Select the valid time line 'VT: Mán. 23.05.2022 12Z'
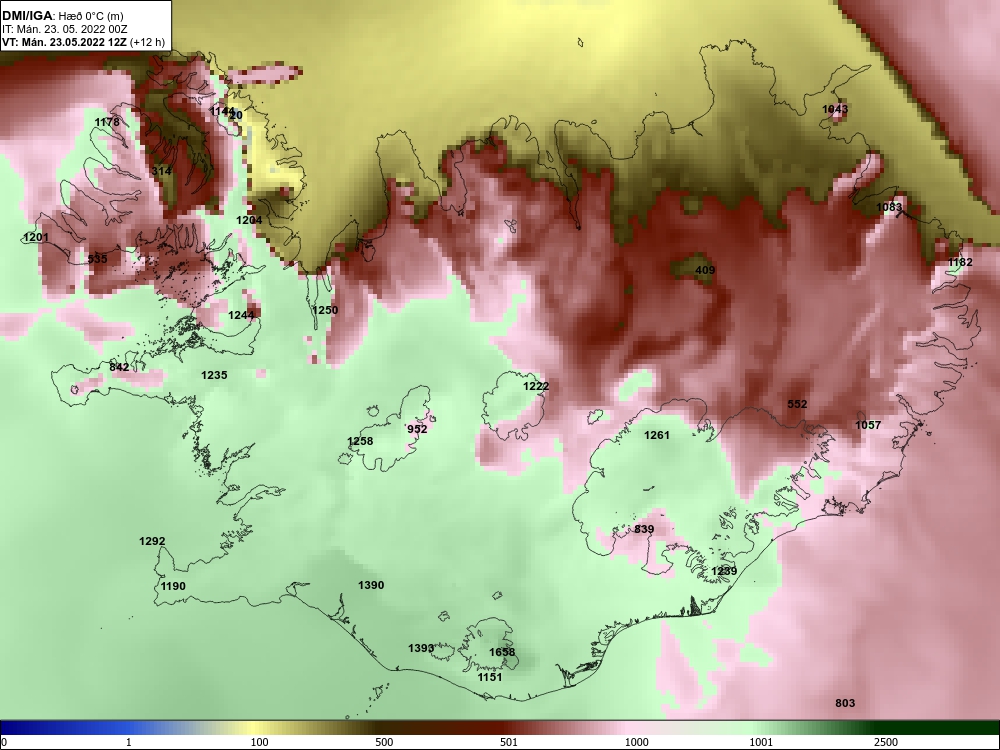This screenshot has width=1000, height=750. pyautogui.click(x=64, y=42)
